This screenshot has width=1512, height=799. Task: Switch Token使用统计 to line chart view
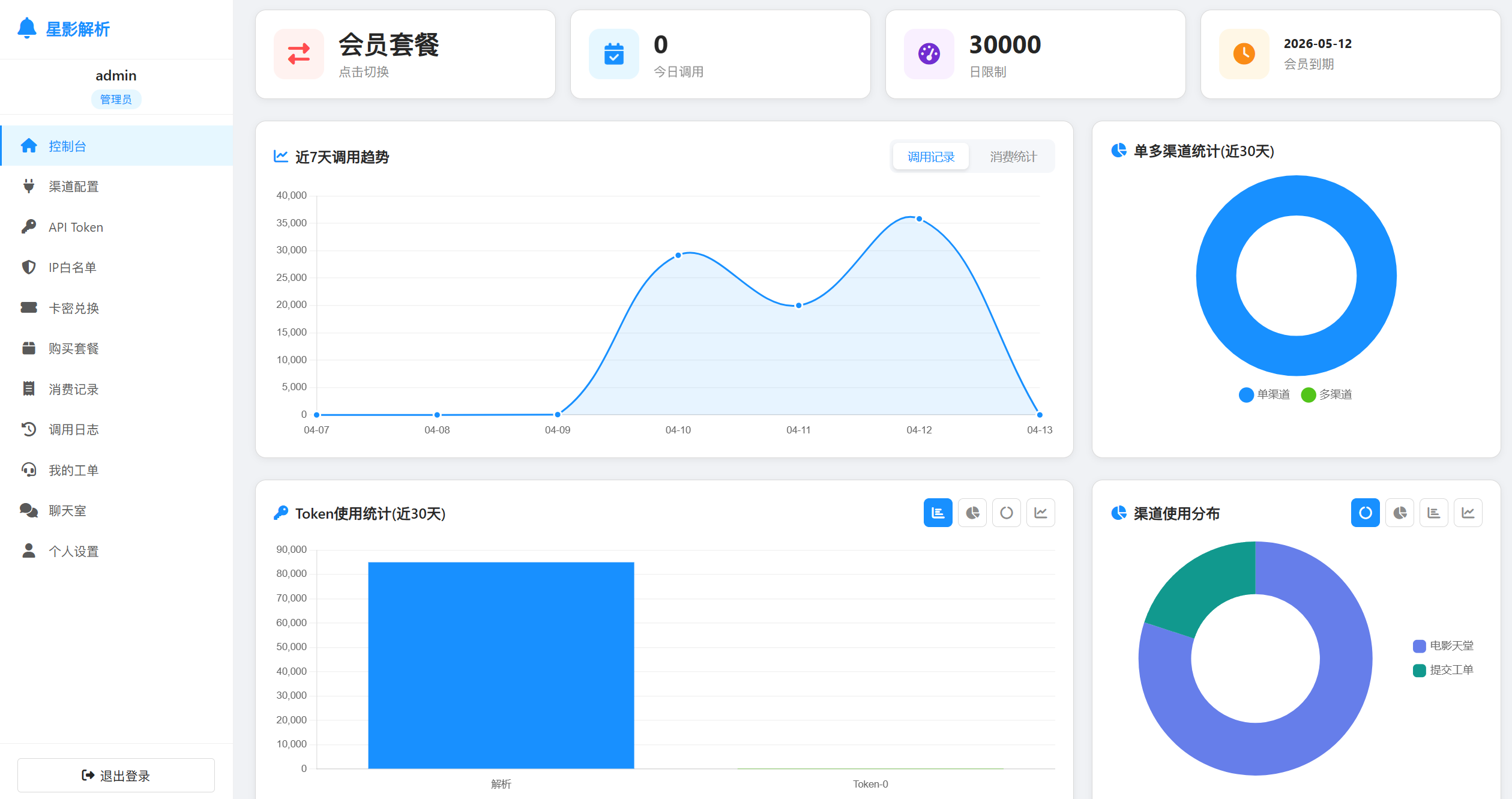1041,513
